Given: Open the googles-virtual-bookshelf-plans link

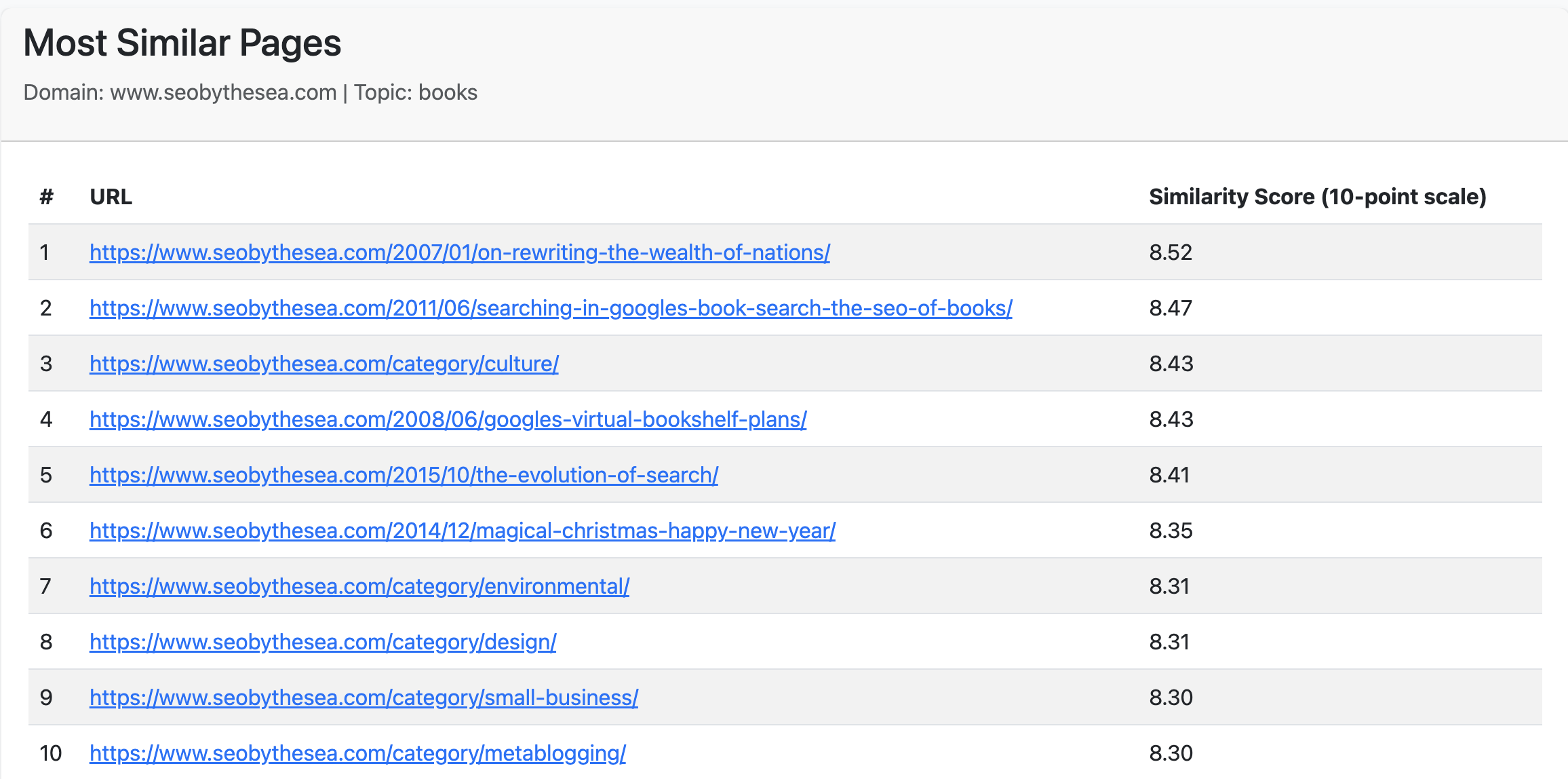Looking at the screenshot, I should pyautogui.click(x=448, y=419).
